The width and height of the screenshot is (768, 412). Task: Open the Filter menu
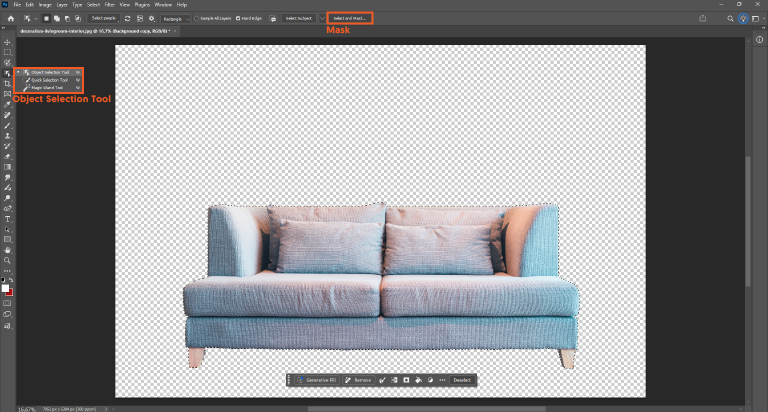coord(110,4)
